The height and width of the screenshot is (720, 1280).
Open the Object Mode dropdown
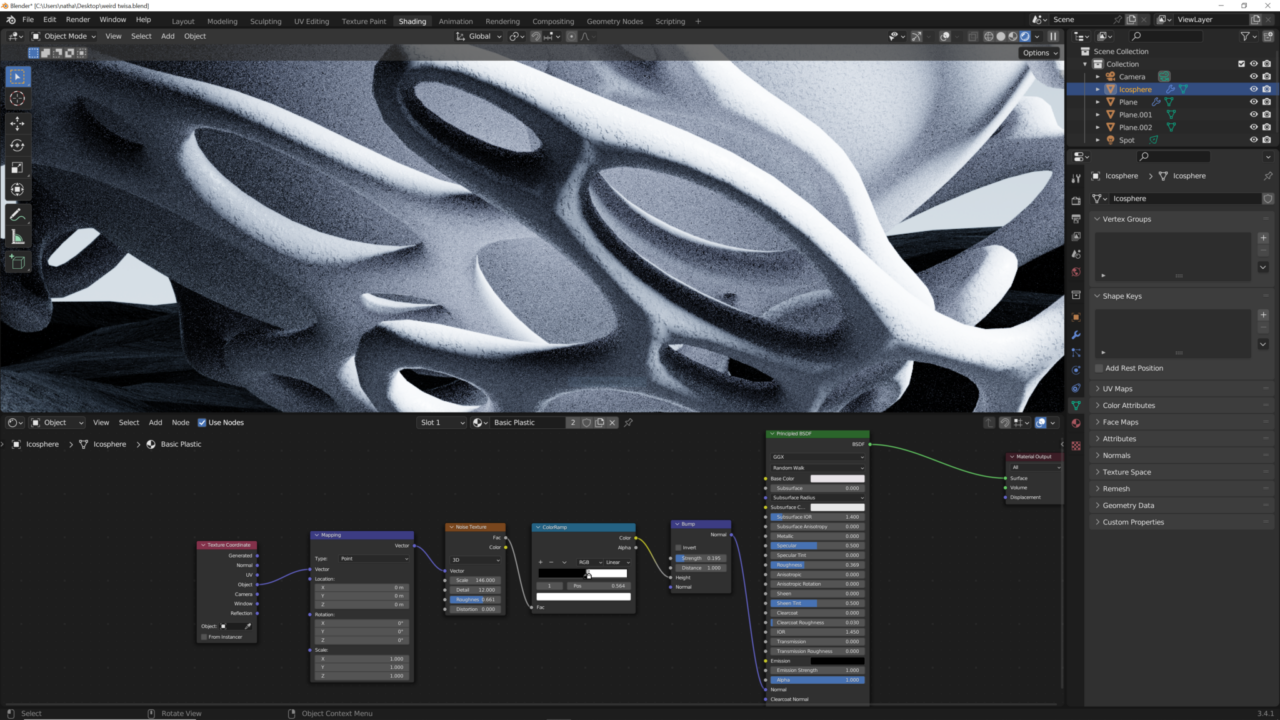pos(63,36)
